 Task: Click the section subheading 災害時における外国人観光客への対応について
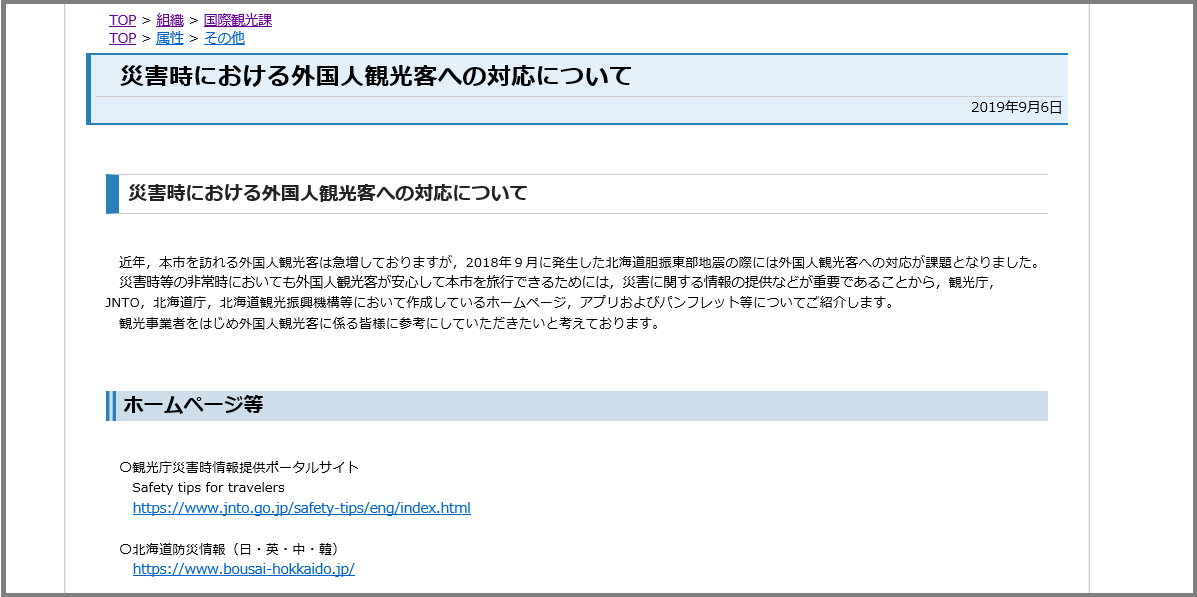point(327,193)
